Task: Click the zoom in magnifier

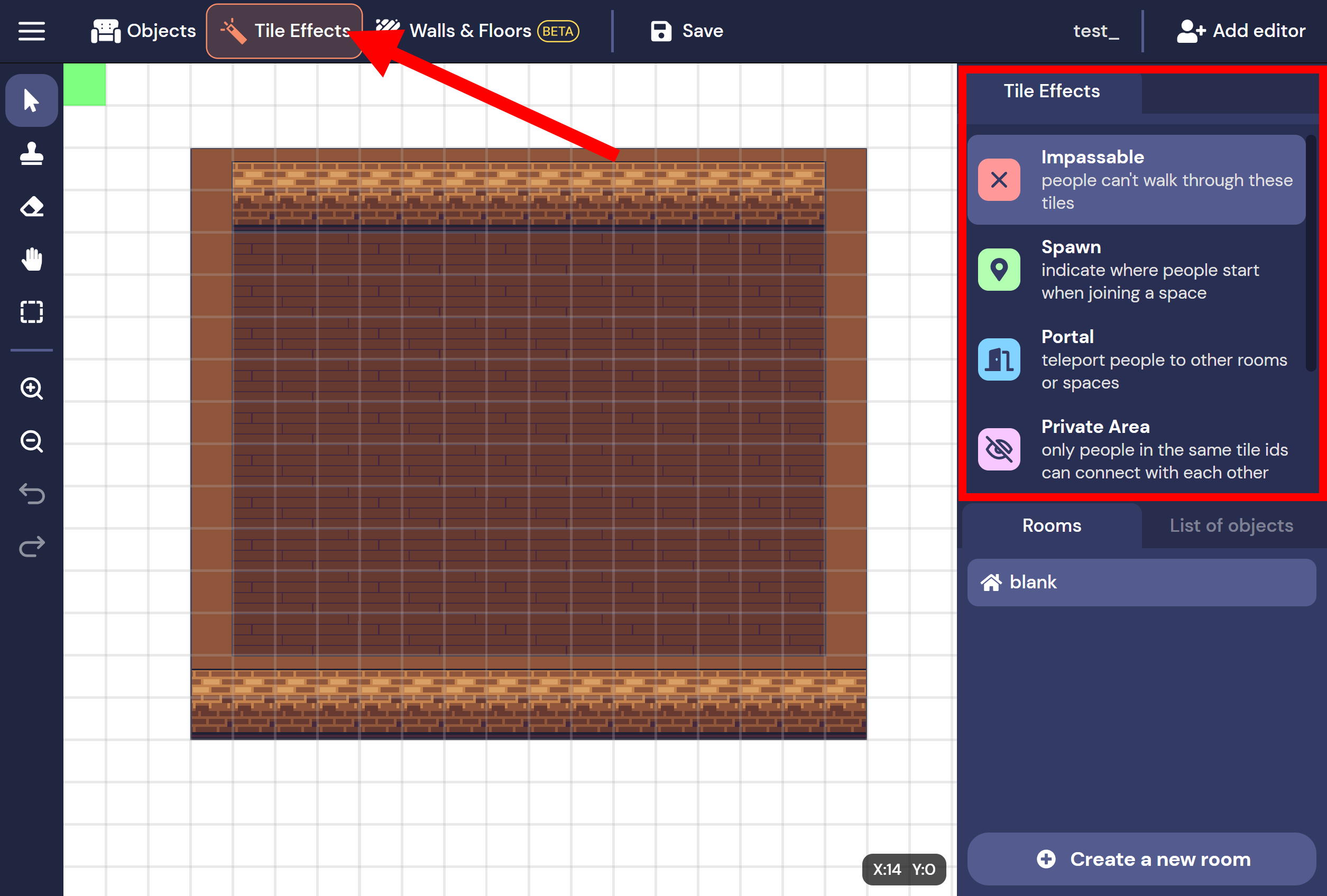Action: coord(31,389)
